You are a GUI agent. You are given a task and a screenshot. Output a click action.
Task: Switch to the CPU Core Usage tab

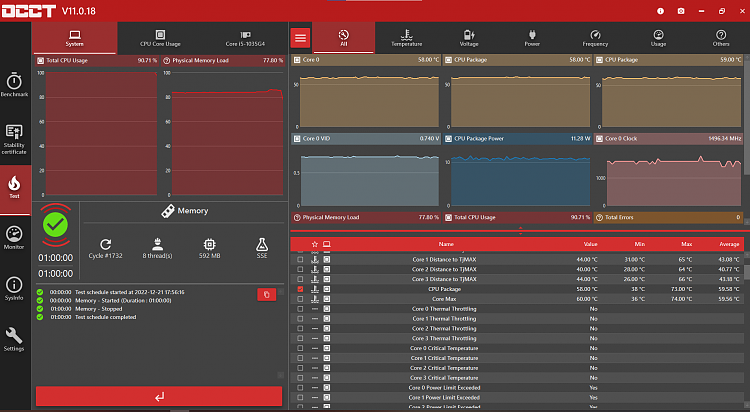[160, 38]
